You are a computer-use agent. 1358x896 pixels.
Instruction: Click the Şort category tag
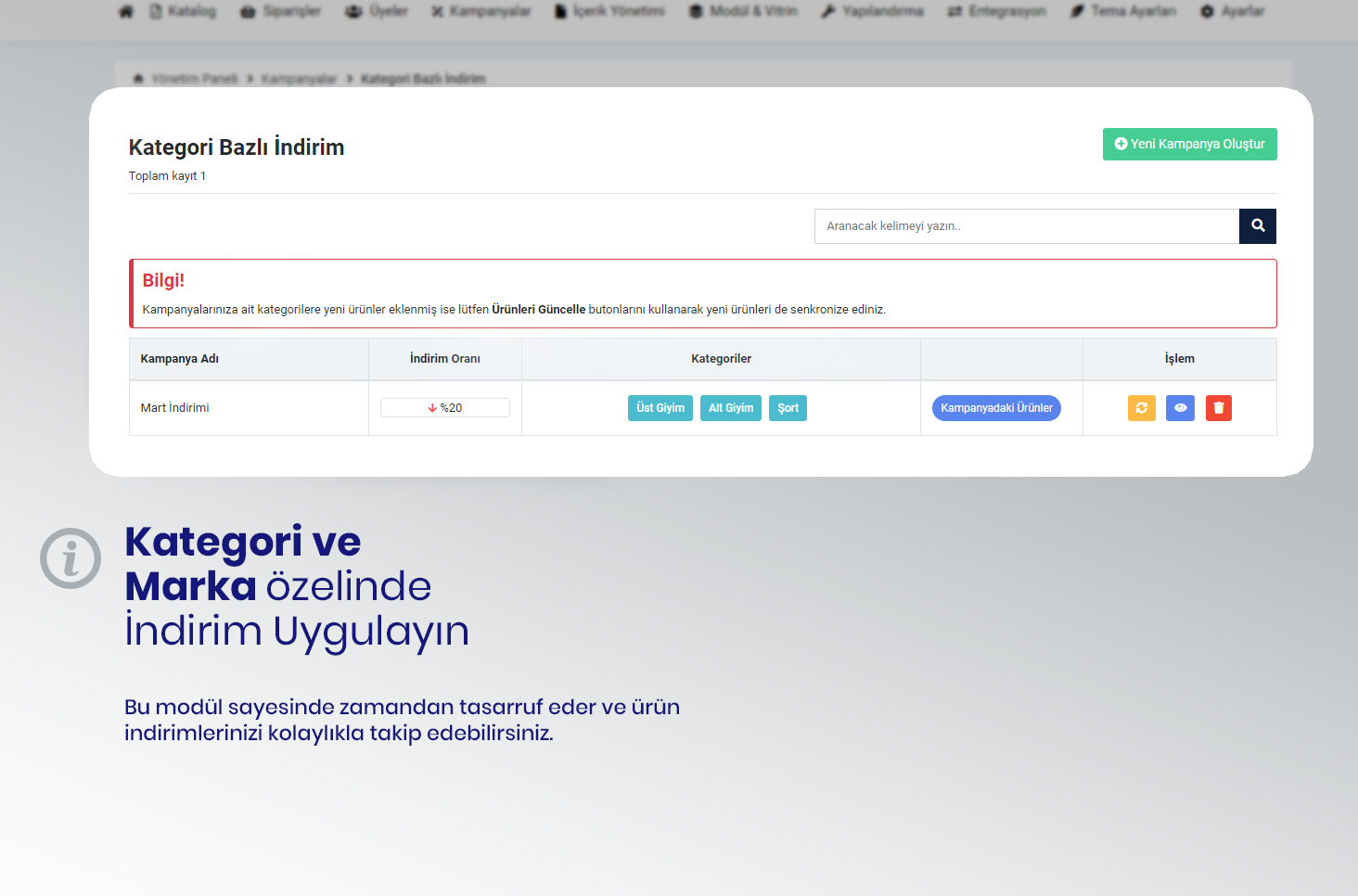[x=788, y=408]
